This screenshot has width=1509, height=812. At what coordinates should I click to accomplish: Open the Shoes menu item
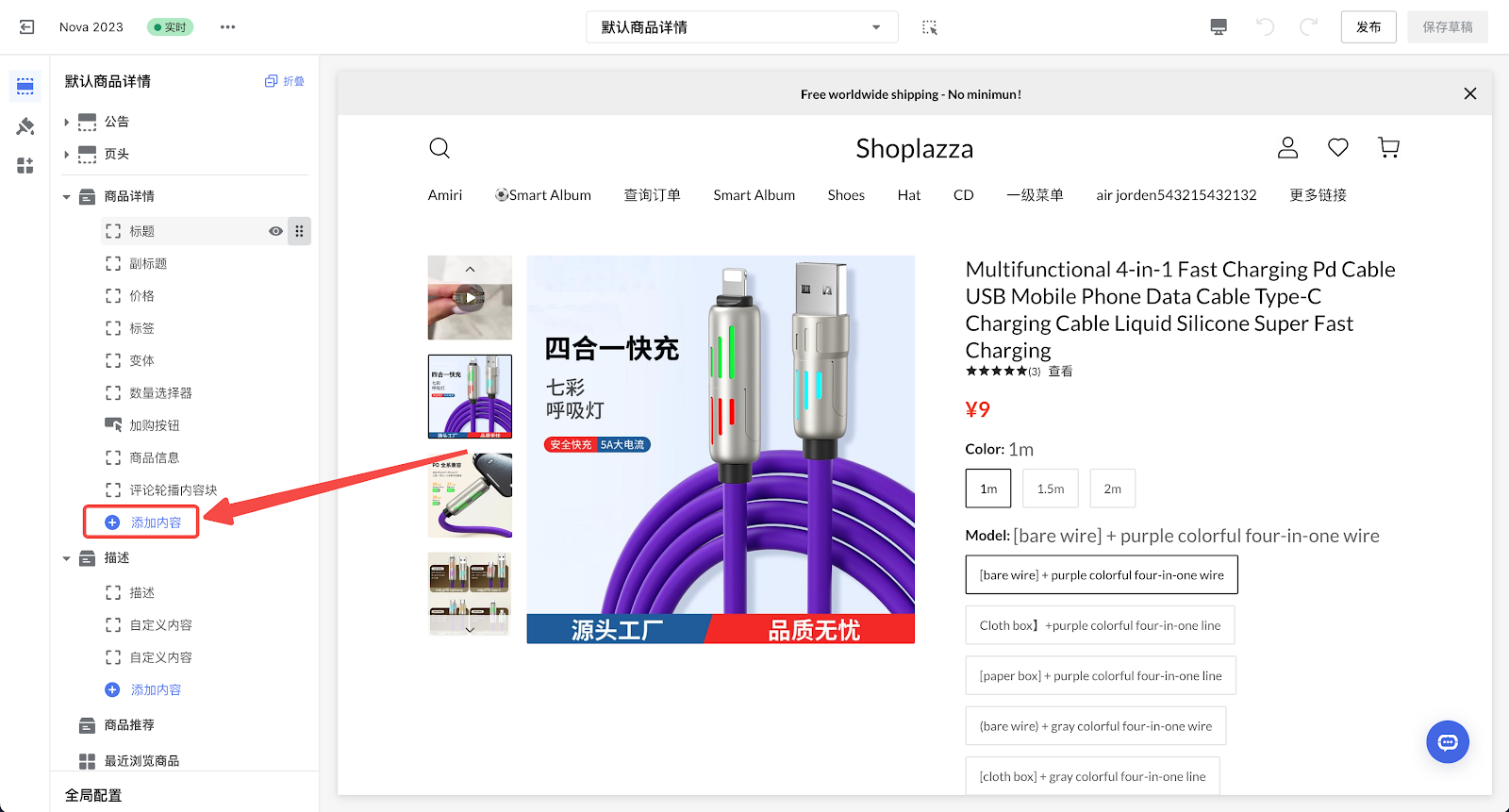[846, 195]
